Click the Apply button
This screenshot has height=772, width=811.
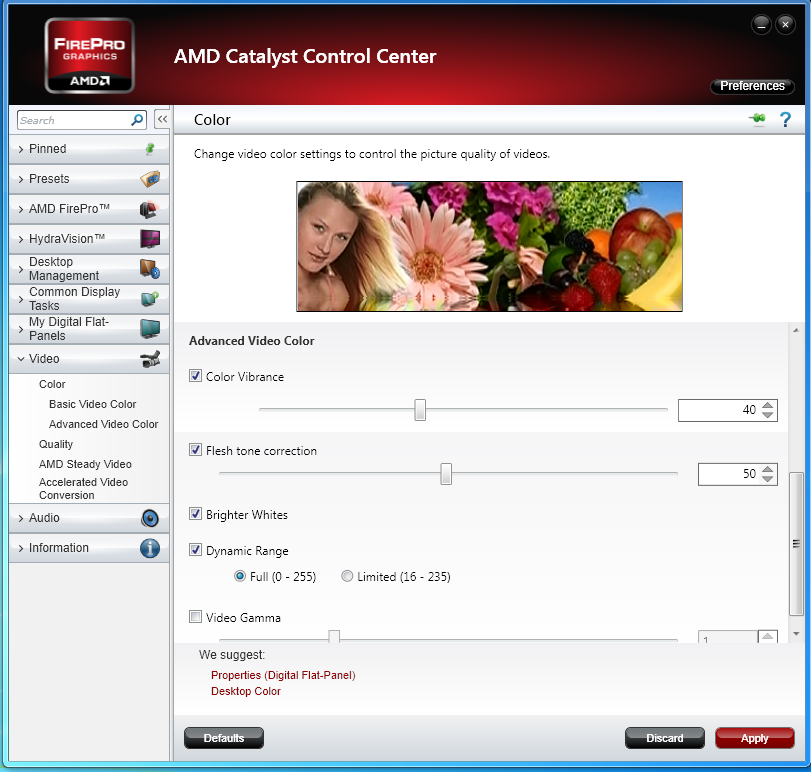pyautogui.click(x=755, y=738)
